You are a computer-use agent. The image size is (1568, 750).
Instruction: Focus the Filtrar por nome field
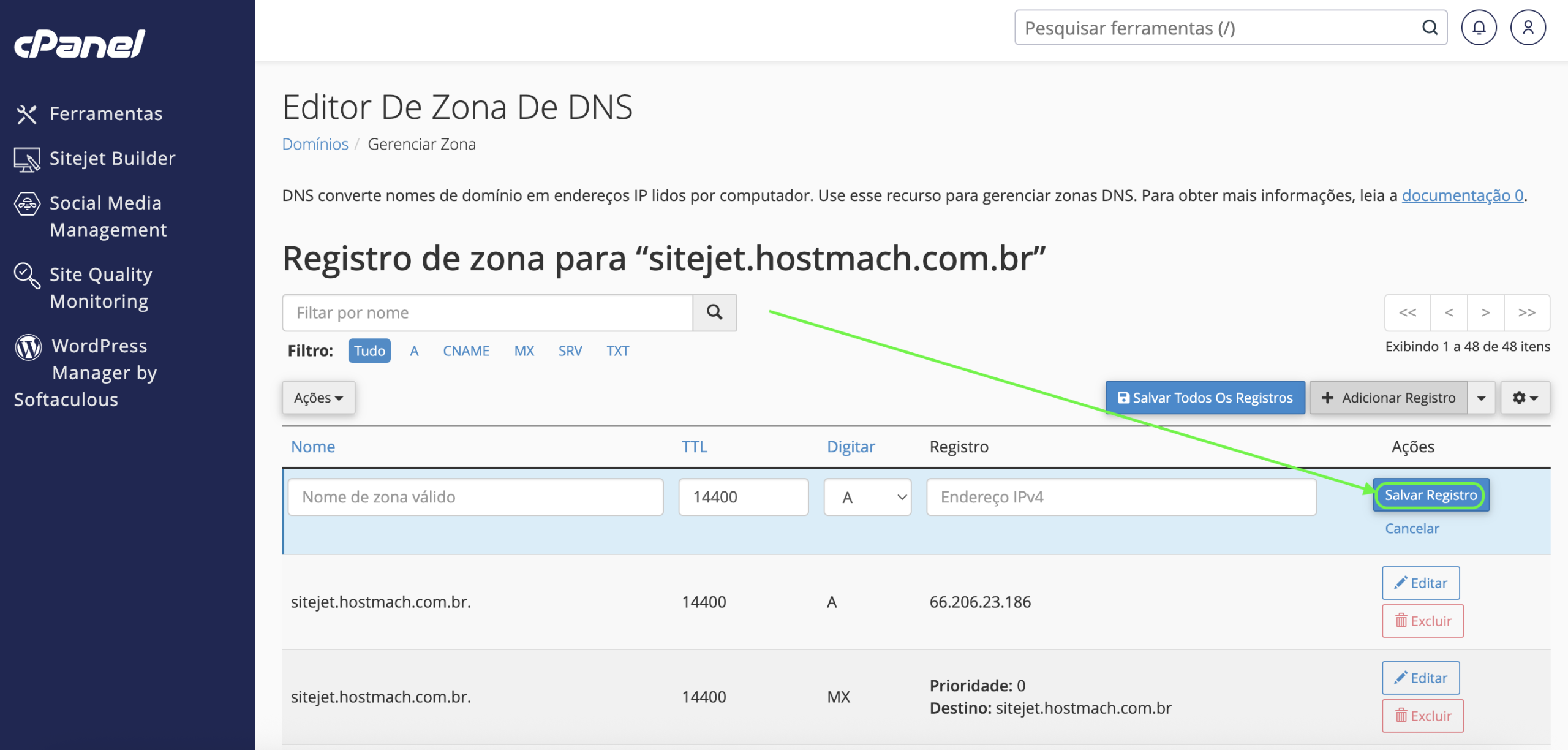(x=488, y=312)
